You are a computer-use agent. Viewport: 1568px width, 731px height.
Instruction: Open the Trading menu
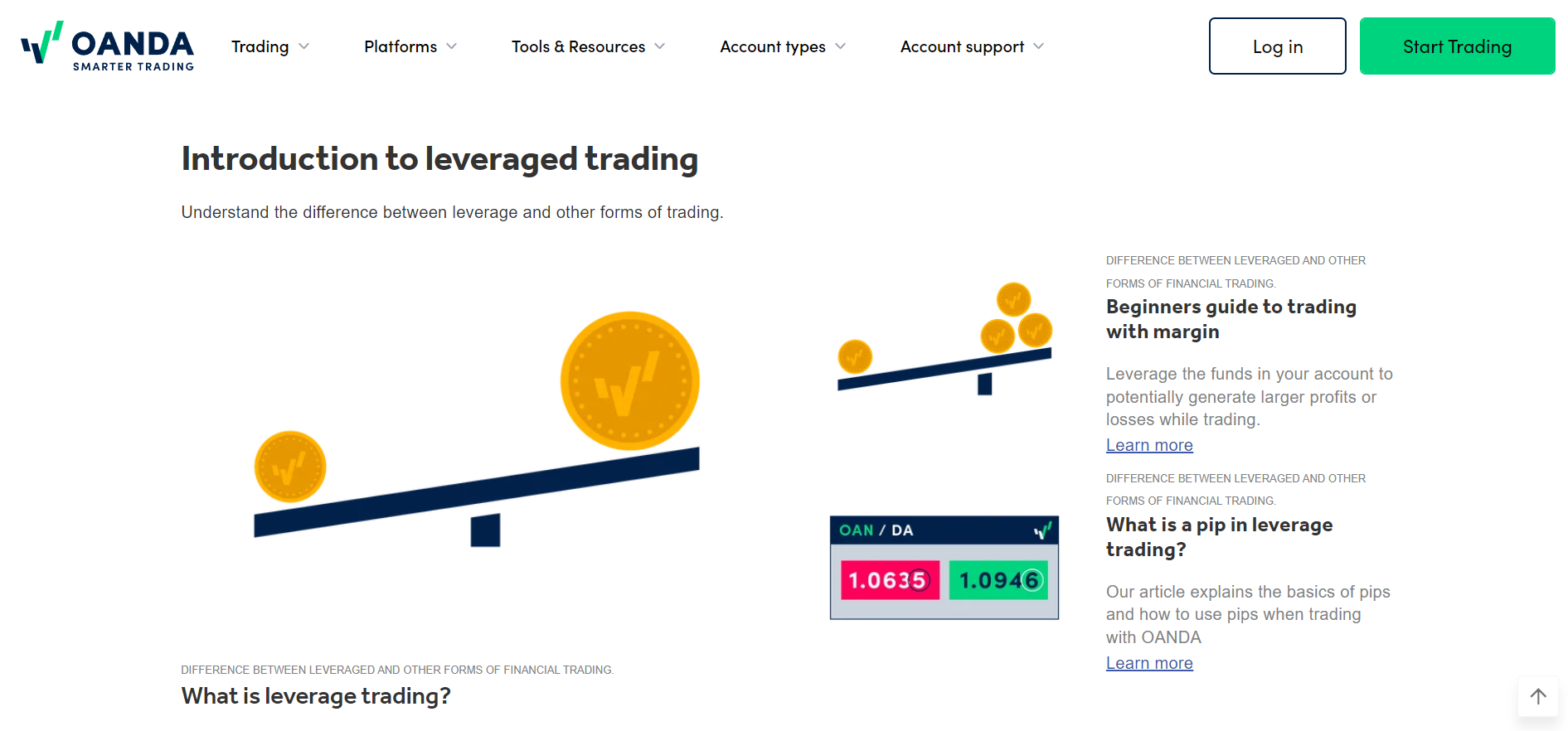click(260, 47)
